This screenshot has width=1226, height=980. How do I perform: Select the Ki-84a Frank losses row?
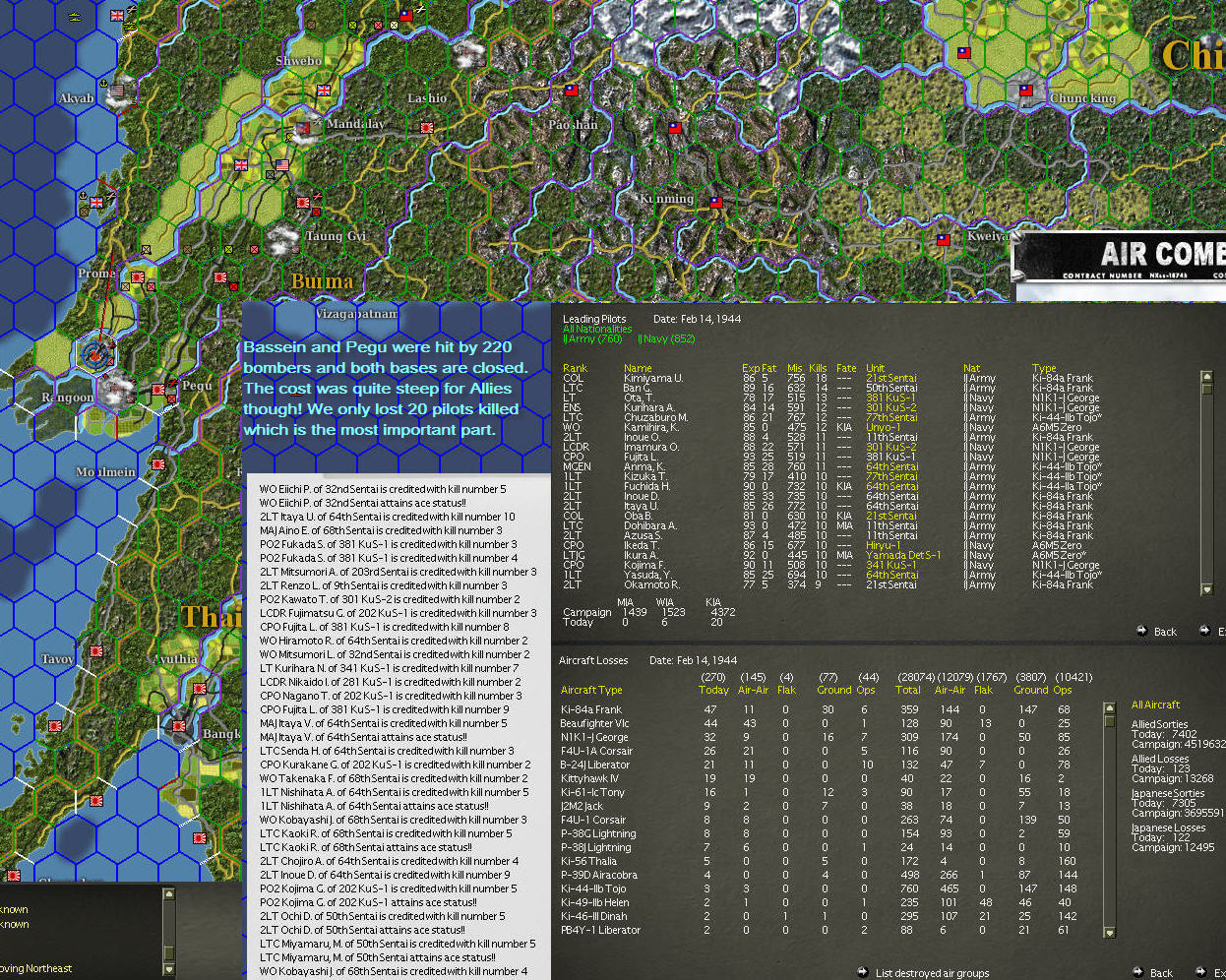817,709
